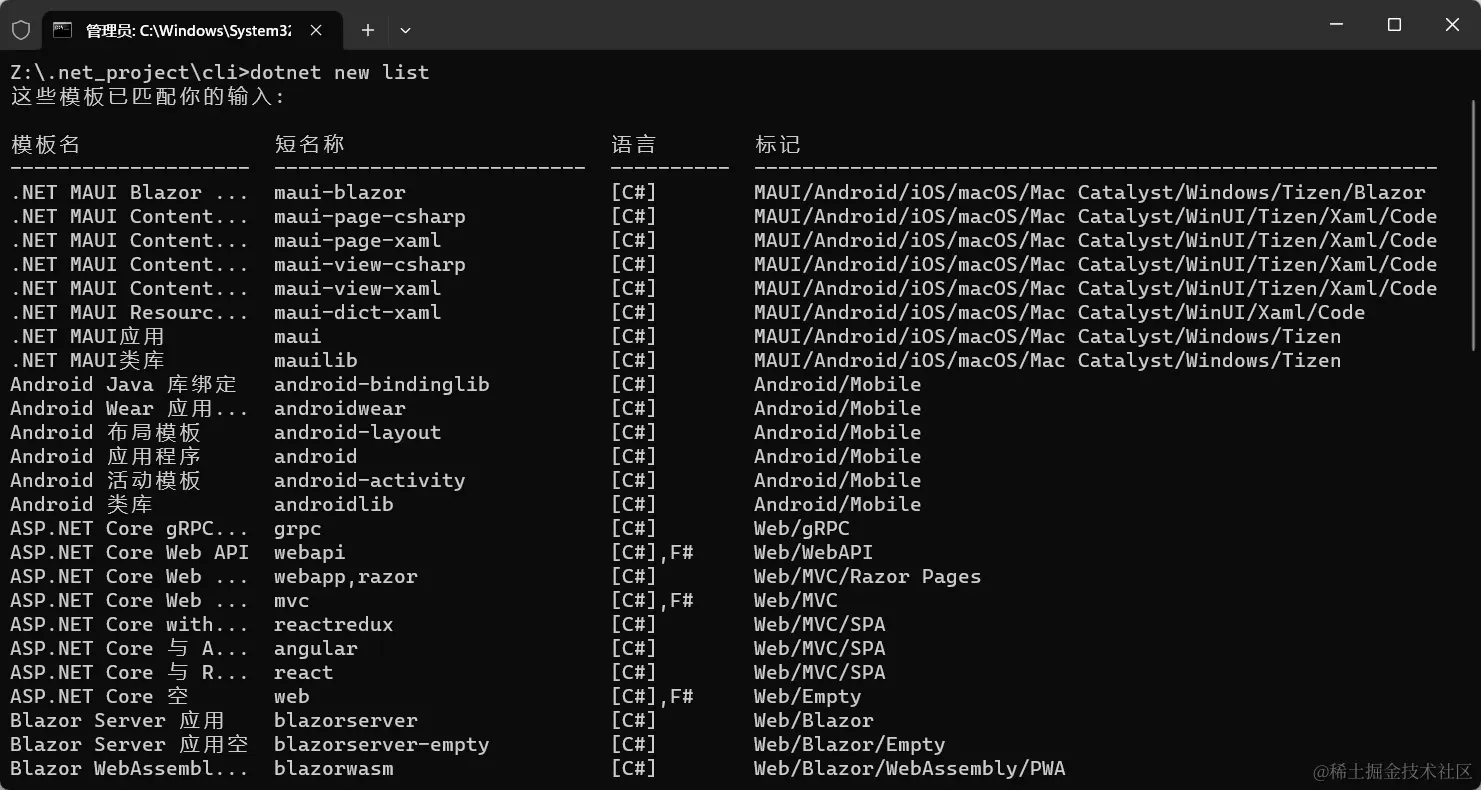Image resolution: width=1481 pixels, height=790 pixels.
Task: Open a new terminal tab
Action: pos(368,30)
